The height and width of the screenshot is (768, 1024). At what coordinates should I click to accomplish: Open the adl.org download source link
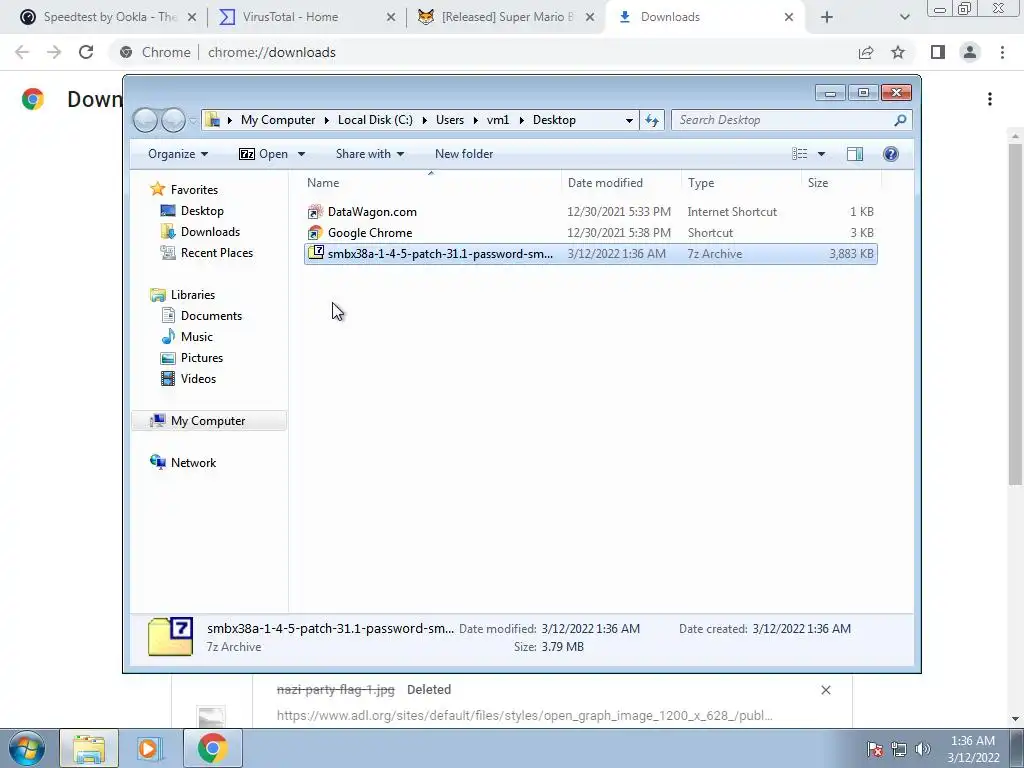point(524,716)
